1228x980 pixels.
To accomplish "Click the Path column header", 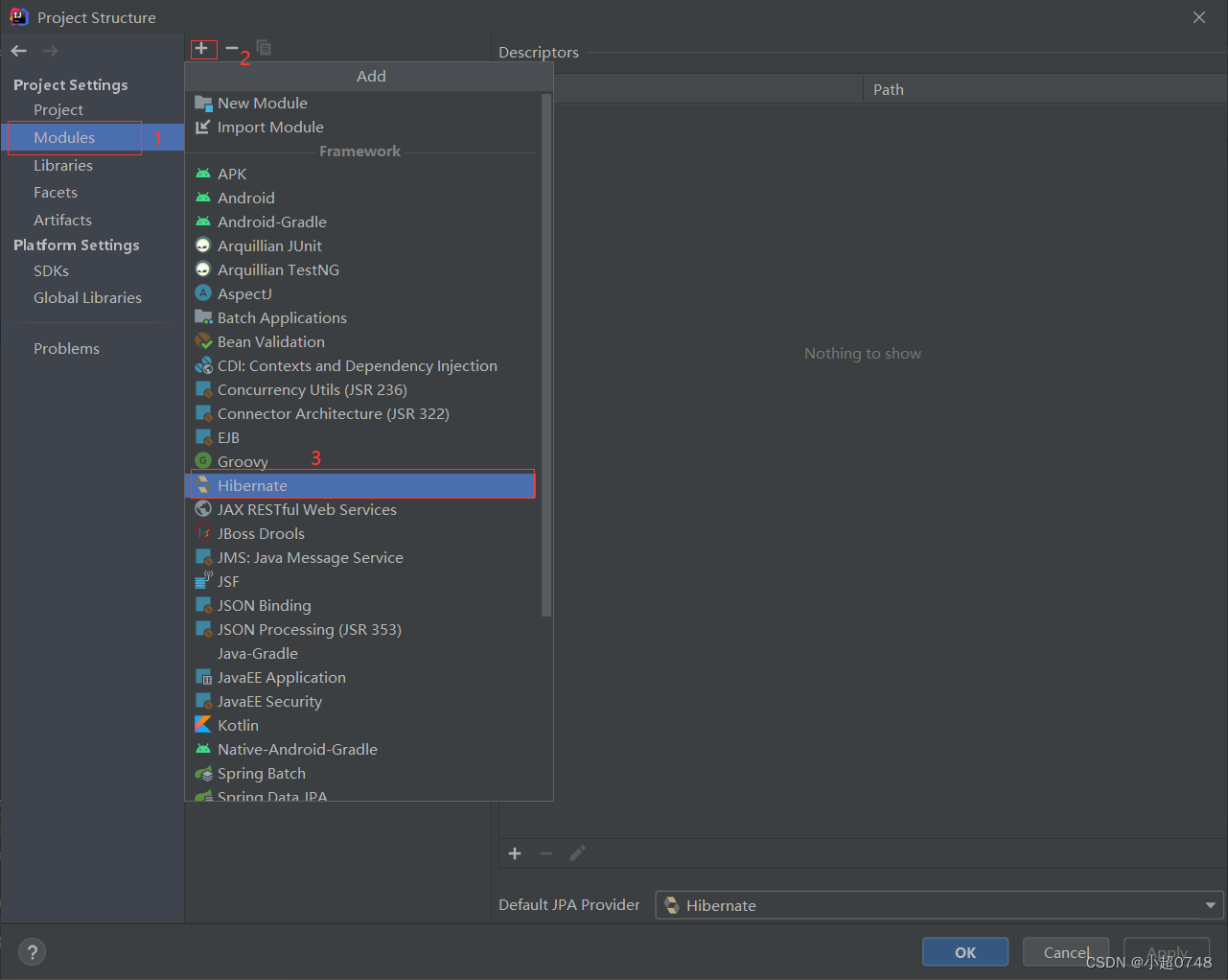I will (x=1045, y=89).
